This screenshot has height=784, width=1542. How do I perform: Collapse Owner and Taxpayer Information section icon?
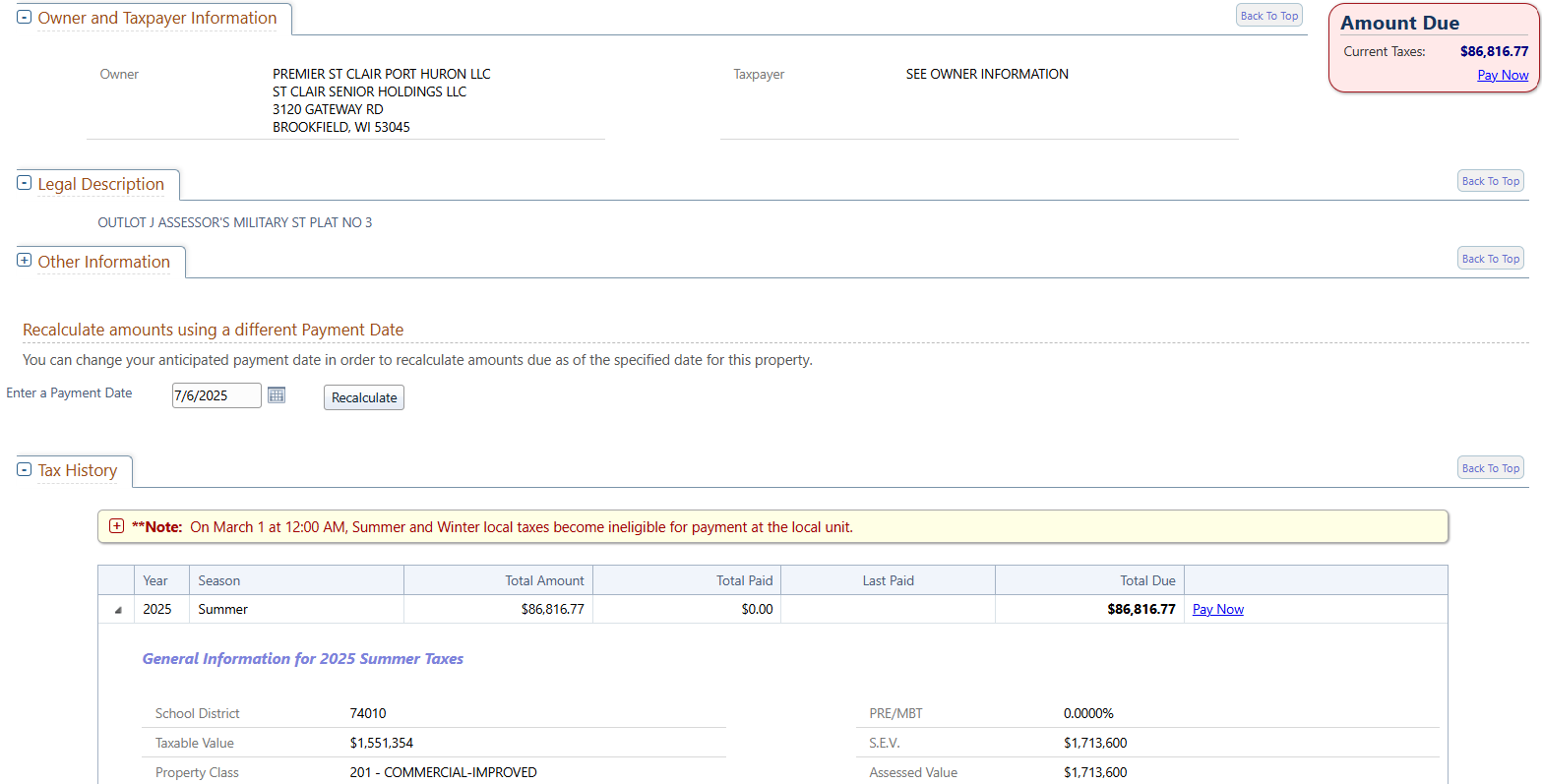tap(25, 18)
